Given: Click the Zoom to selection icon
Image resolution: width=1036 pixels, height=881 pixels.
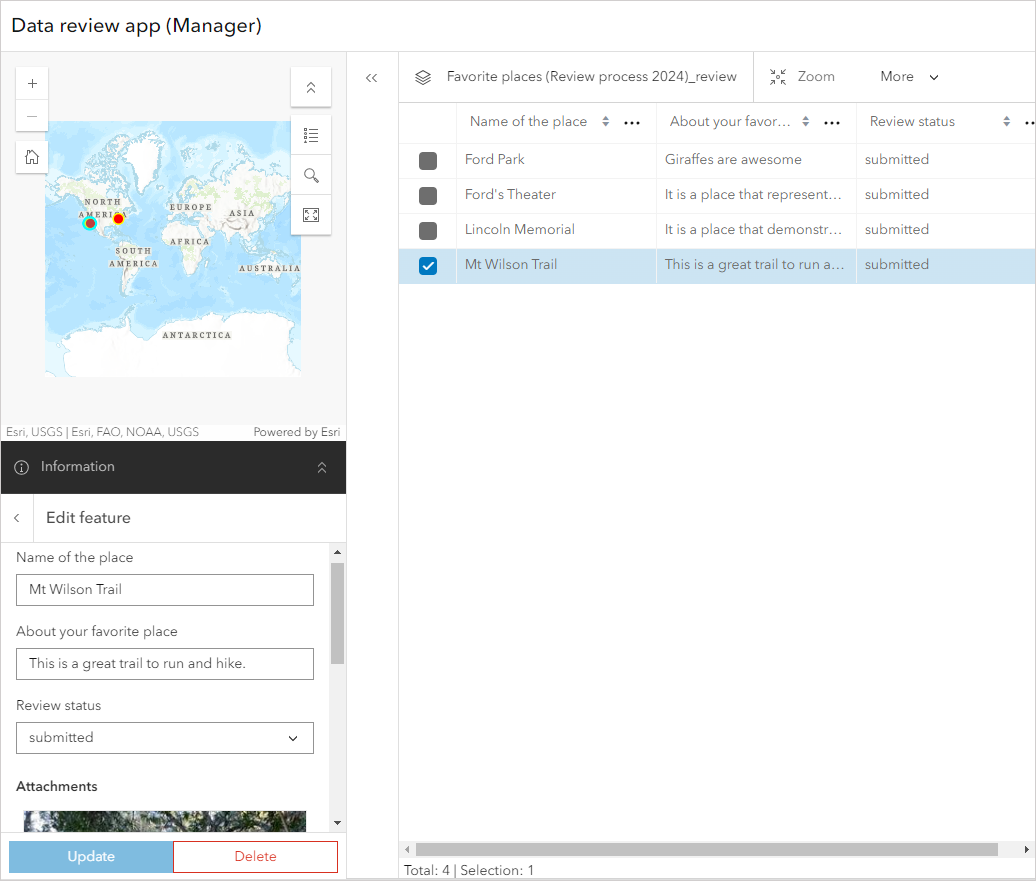Looking at the screenshot, I should point(778,76).
